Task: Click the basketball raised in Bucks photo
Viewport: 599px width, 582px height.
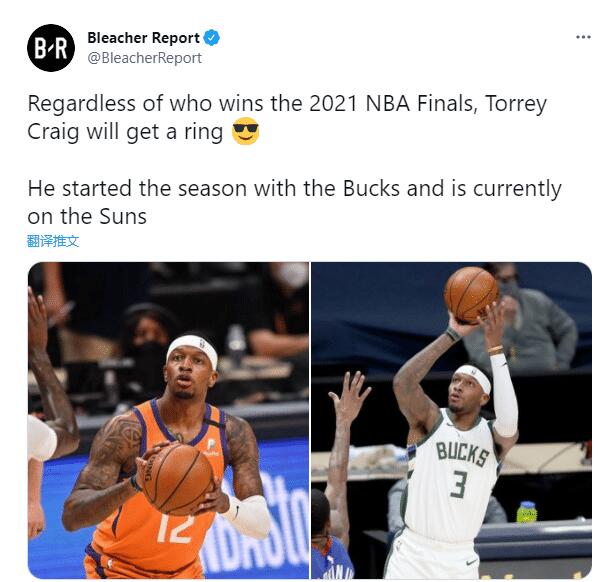Action: (471, 295)
